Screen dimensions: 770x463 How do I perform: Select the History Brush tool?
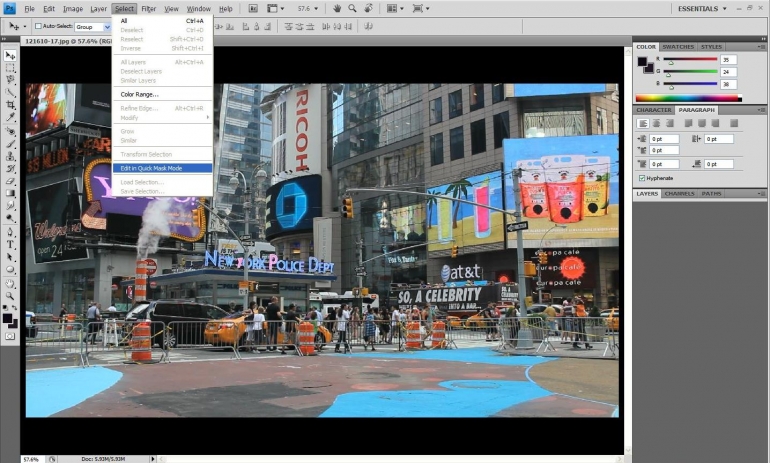10,168
